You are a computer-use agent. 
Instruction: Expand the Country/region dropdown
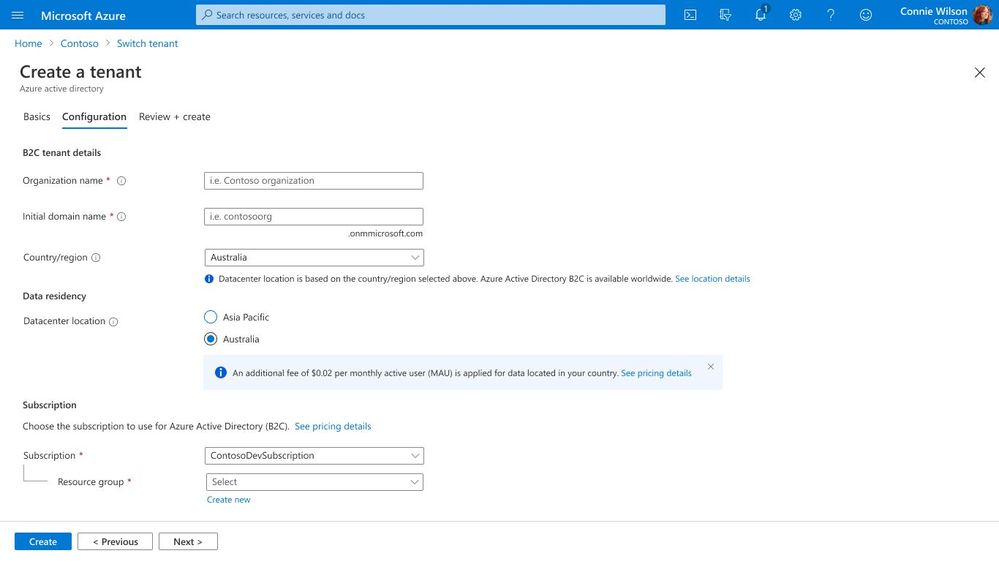tap(313, 257)
